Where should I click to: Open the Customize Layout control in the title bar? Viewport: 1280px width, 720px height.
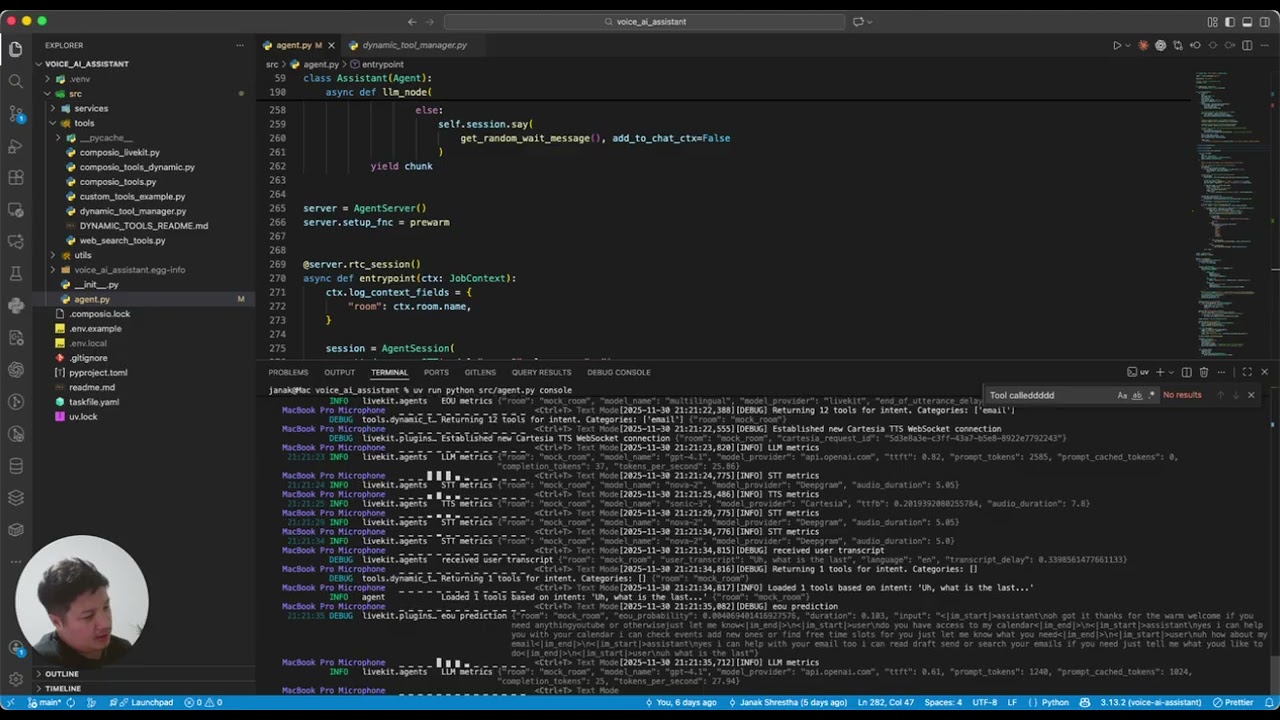[1212, 22]
